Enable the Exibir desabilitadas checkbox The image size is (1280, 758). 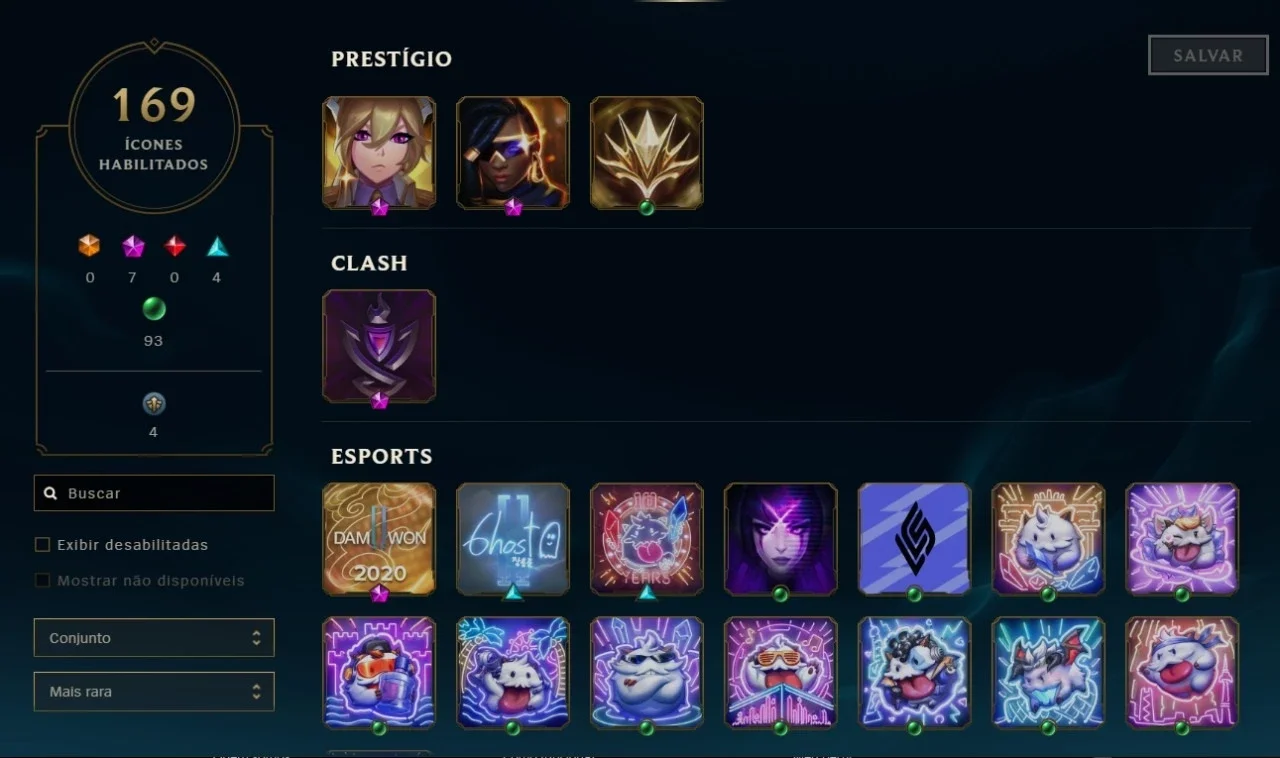coord(42,545)
